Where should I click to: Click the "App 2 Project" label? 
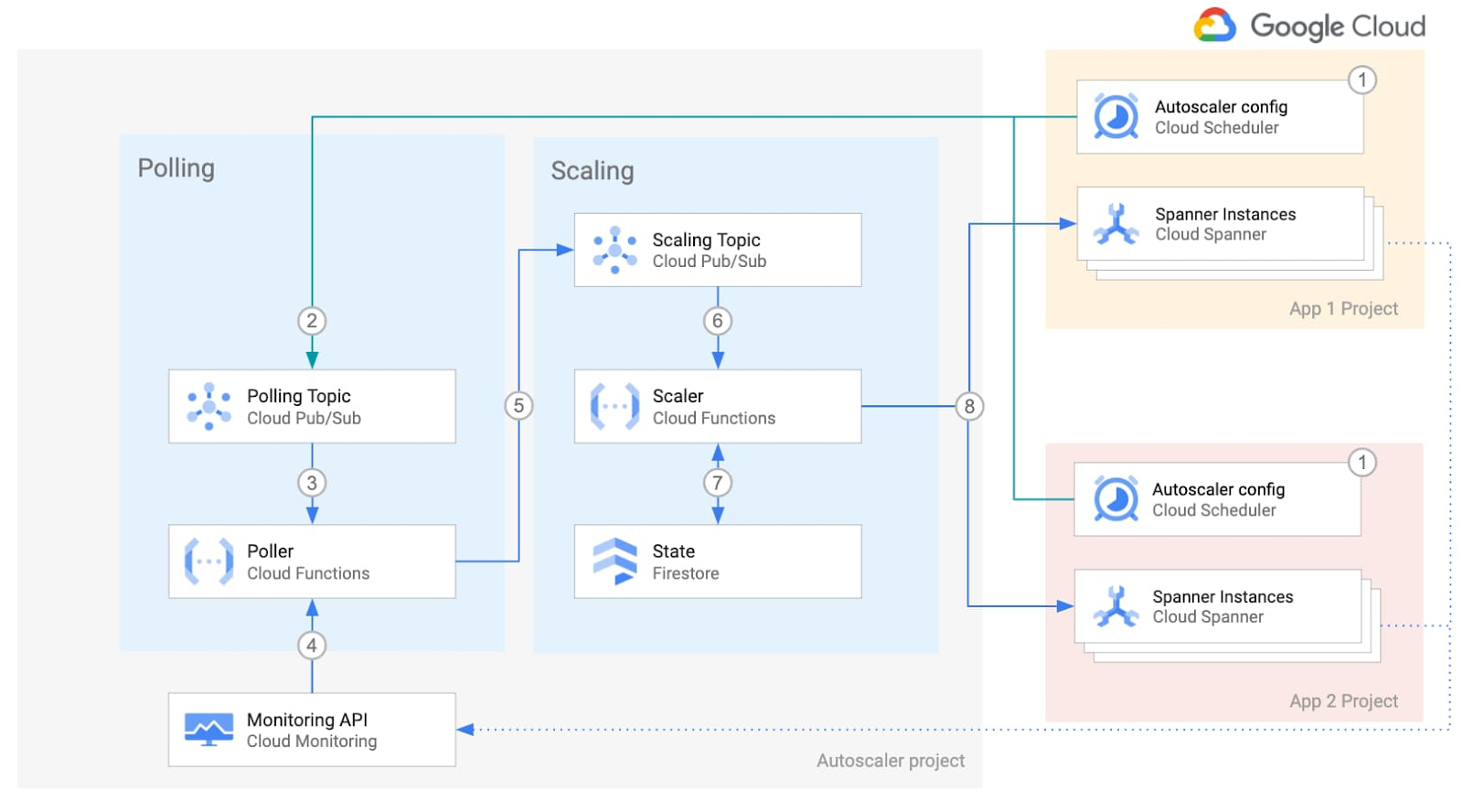coord(1344,701)
